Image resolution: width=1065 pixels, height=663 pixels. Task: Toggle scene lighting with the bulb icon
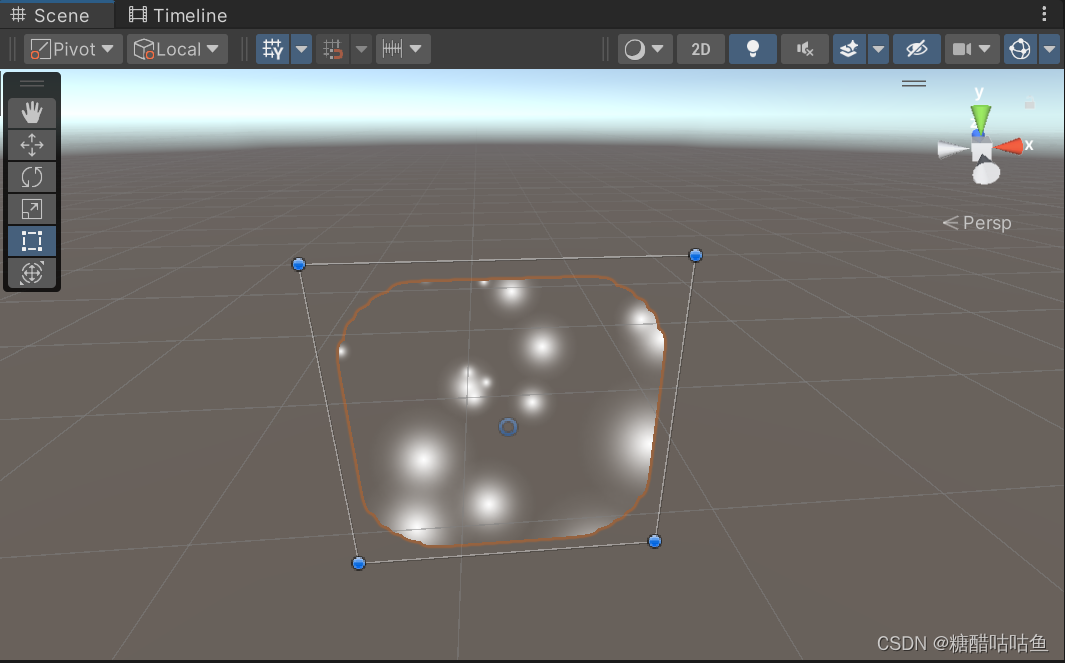752,48
